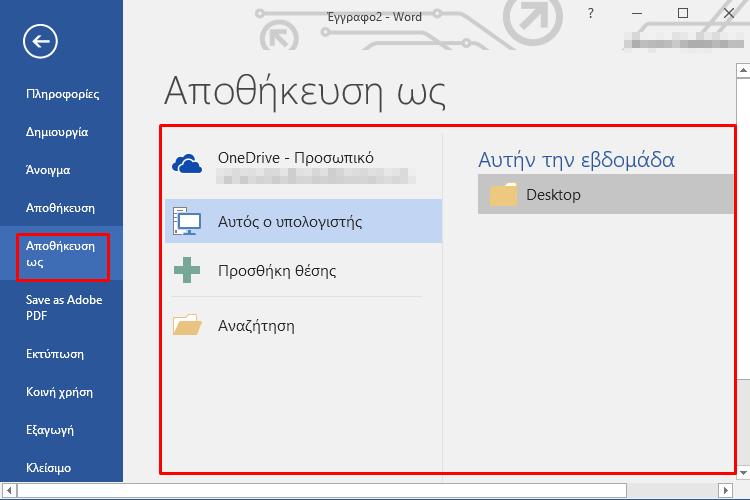Click the Desktop folder icon

[503, 194]
